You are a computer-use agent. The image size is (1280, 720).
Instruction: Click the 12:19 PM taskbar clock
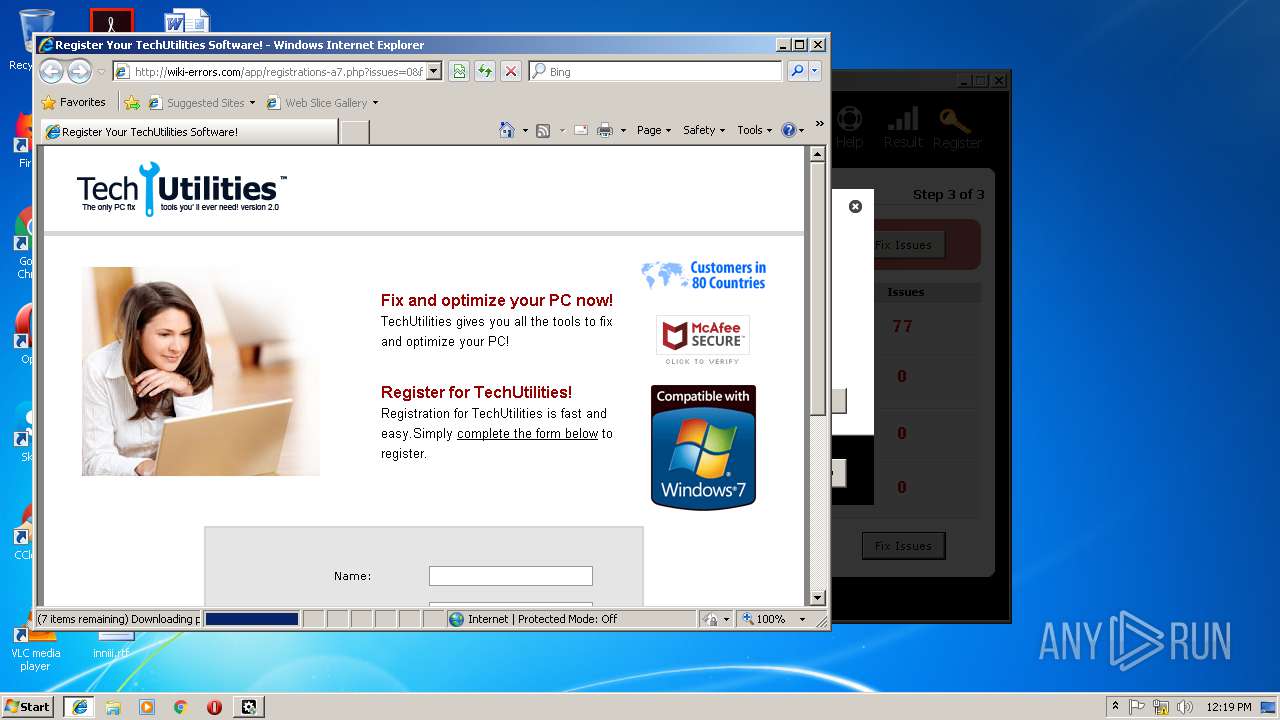pos(1229,707)
